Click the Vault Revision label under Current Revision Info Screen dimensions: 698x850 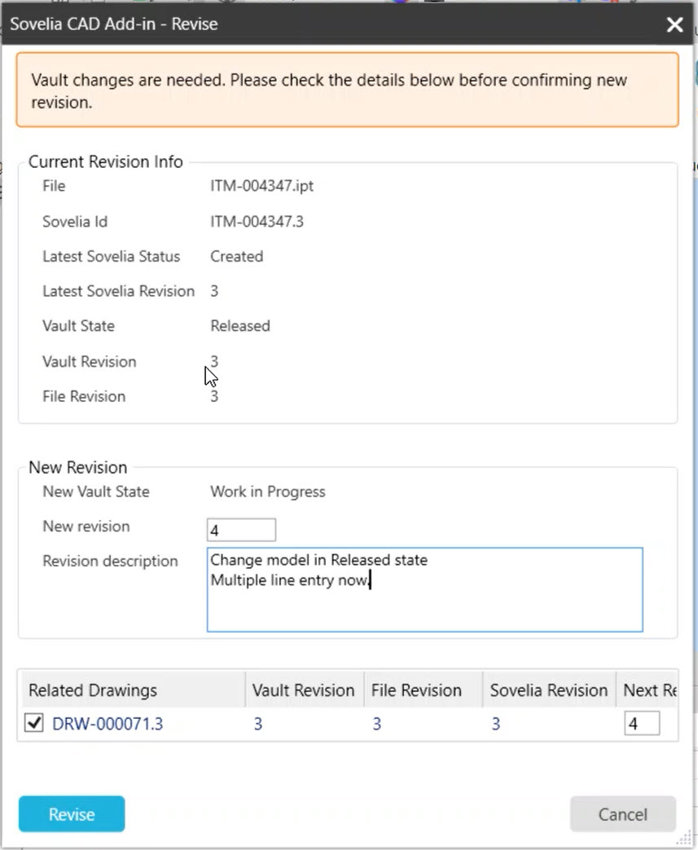(x=89, y=362)
